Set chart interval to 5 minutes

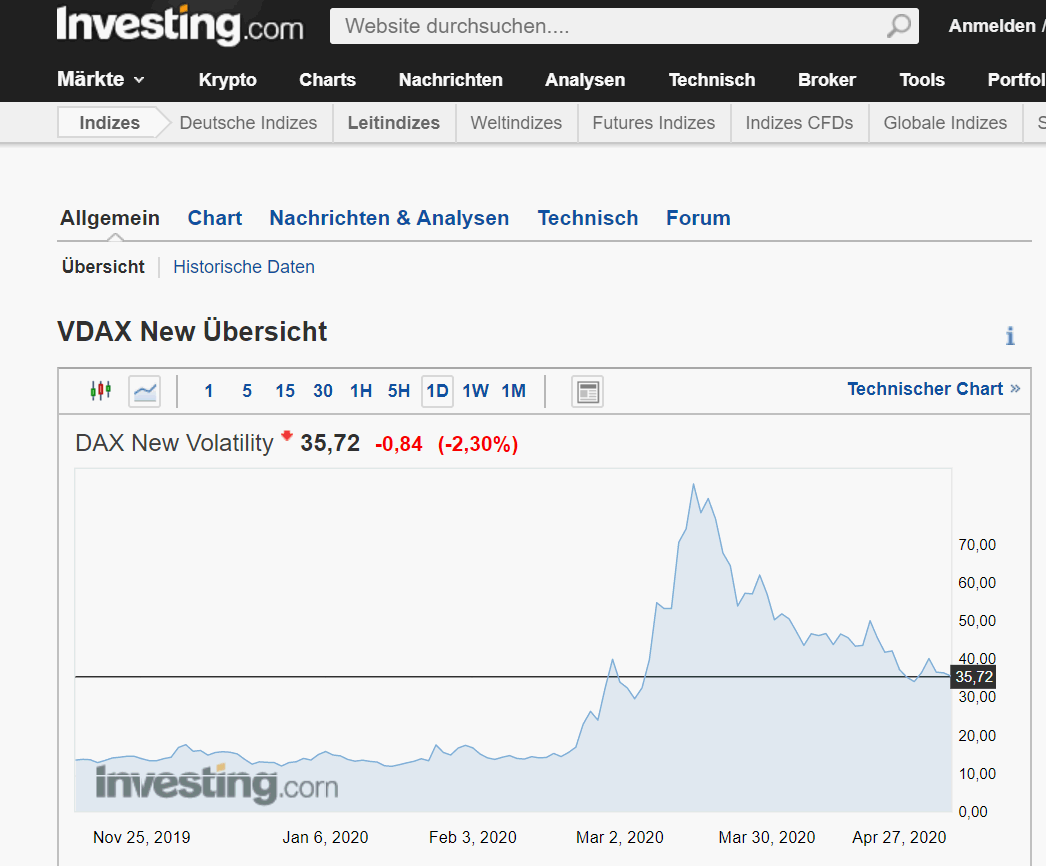coord(247,391)
